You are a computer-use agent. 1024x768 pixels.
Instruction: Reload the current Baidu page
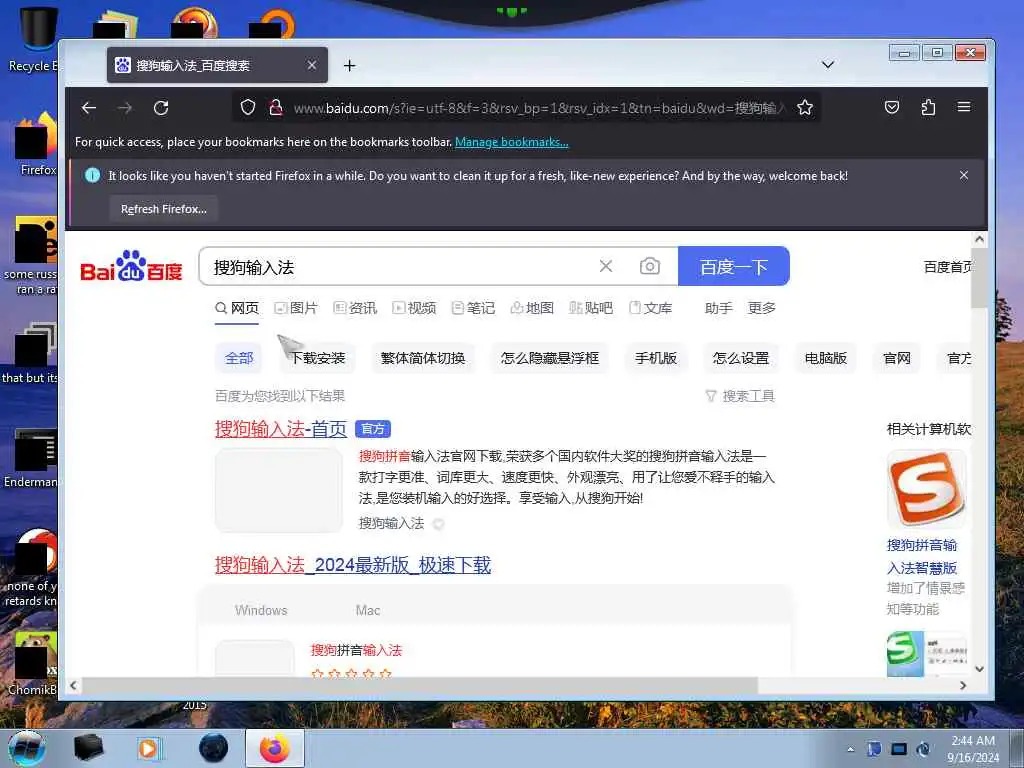161,108
